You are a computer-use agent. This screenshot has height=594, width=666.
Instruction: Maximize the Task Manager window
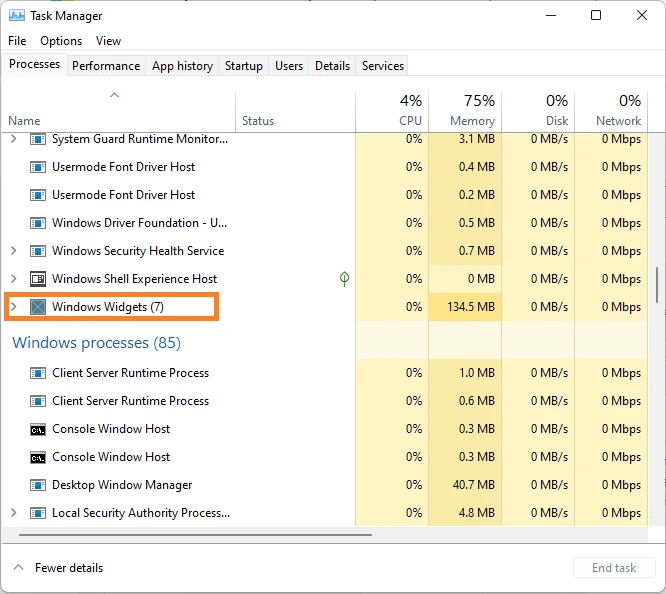pyautogui.click(x=596, y=15)
